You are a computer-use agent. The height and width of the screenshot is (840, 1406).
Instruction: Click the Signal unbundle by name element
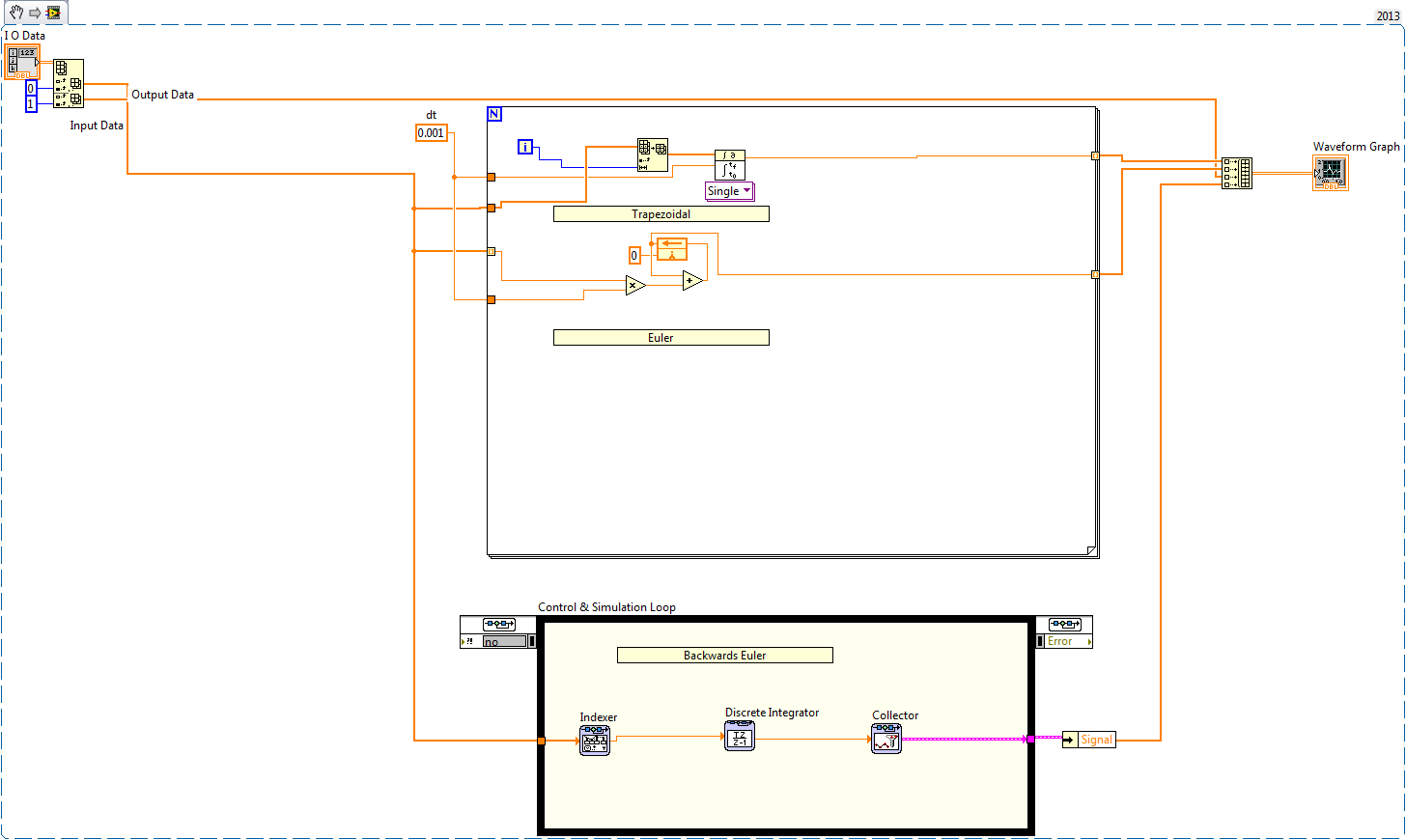(x=1089, y=740)
